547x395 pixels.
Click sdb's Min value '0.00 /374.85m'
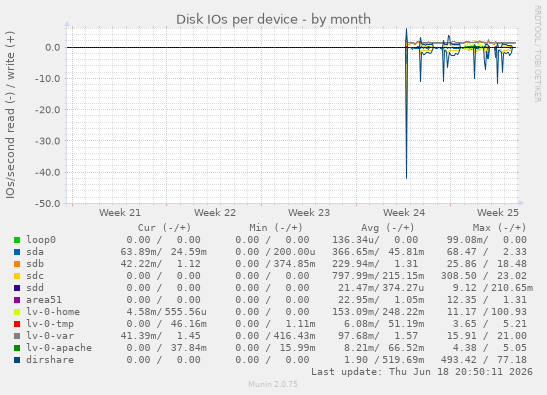275,263
